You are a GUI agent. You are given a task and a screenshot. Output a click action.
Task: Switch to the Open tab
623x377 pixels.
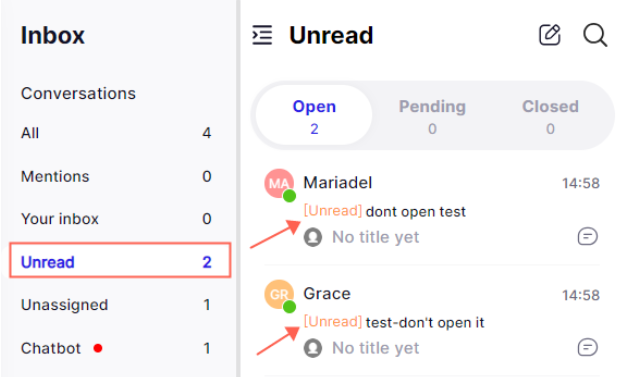(x=314, y=116)
